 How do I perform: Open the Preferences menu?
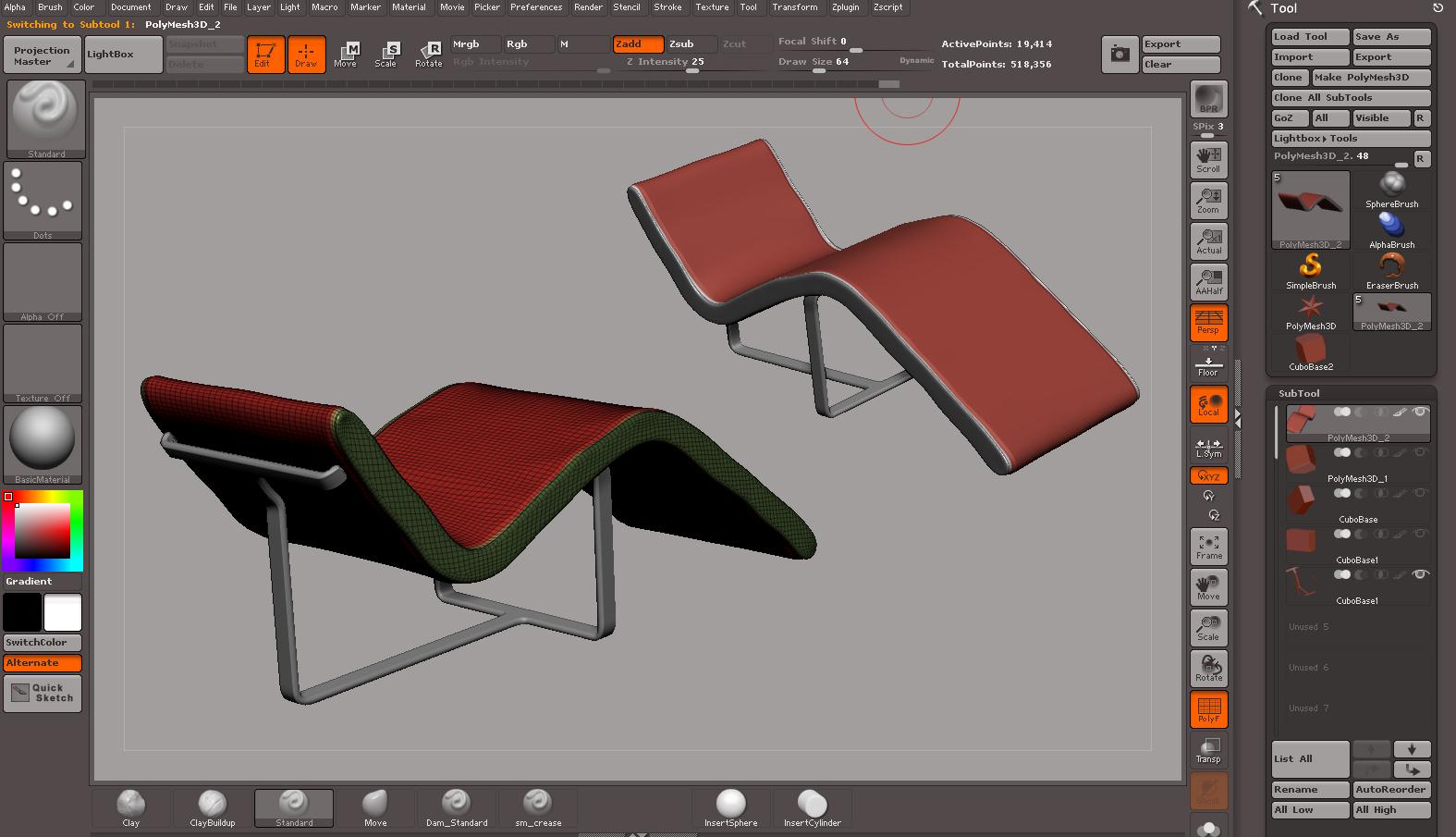pyautogui.click(x=536, y=7)
